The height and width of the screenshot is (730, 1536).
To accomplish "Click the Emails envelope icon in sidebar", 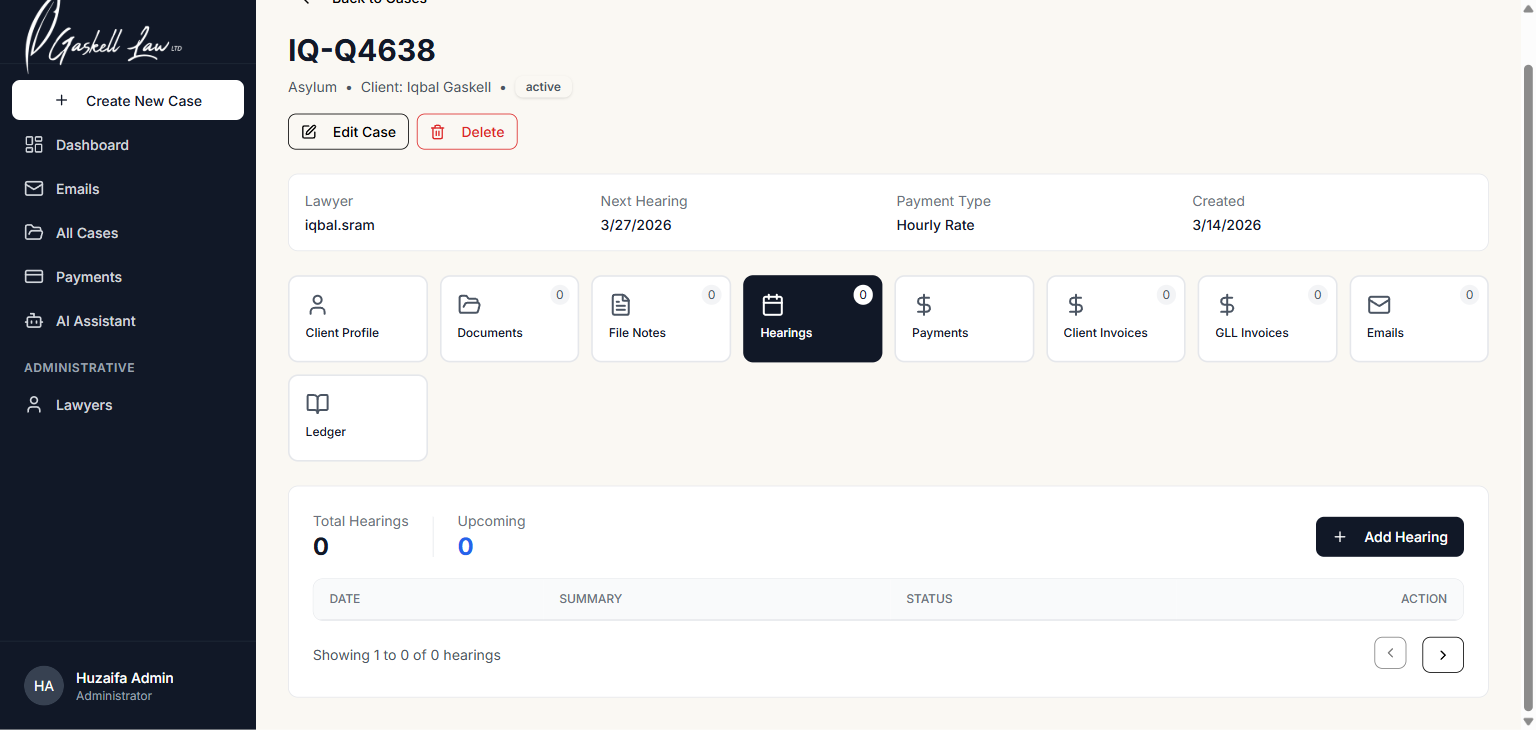I will 34,189.
